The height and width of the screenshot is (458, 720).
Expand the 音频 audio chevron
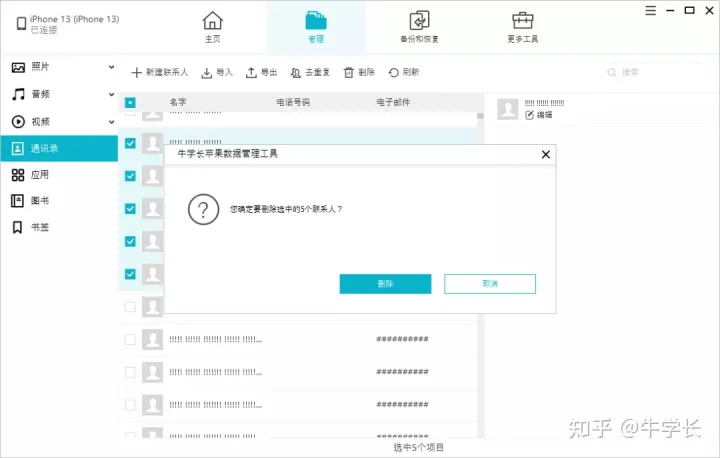[111, 94]
